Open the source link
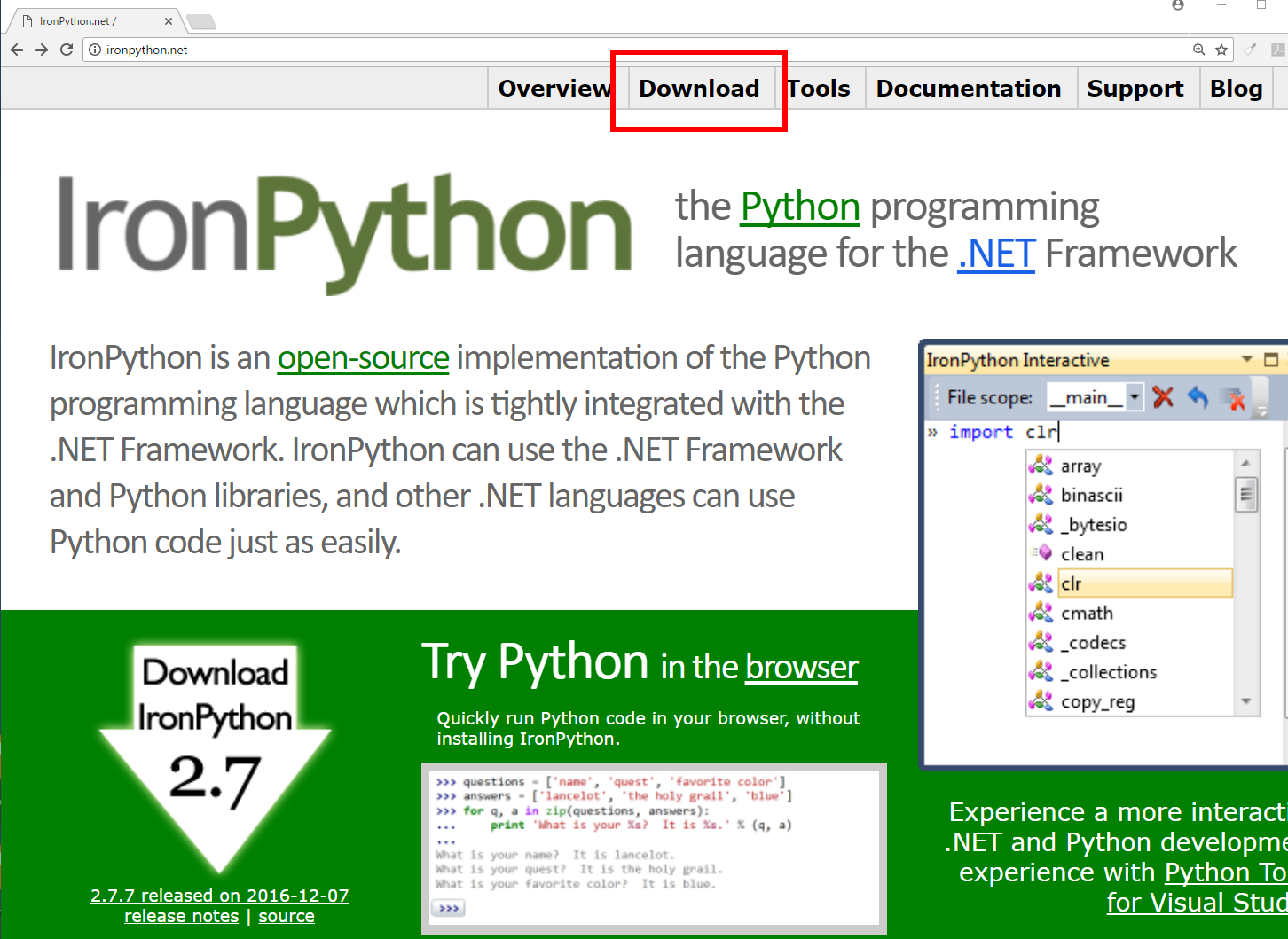1288x939 pixels. click(287, 916)
